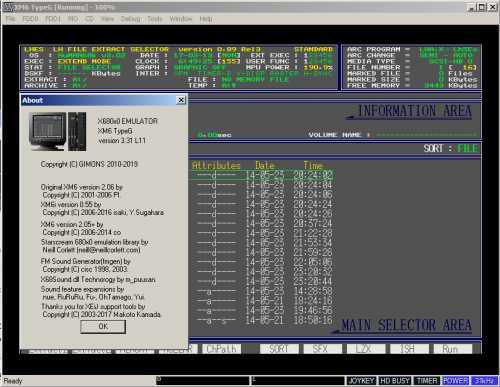Select the row with time 19:46:56
This screenshot has width=500, height=387.
[261, 311]
